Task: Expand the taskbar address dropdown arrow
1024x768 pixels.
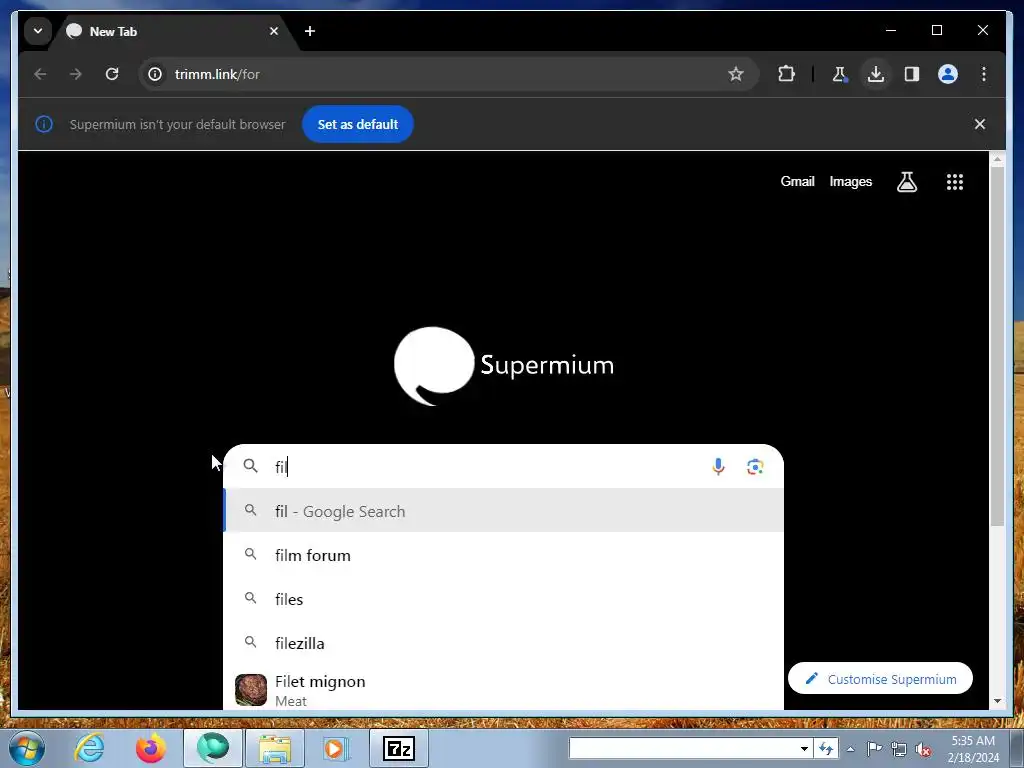Action: tap(805, 748)
